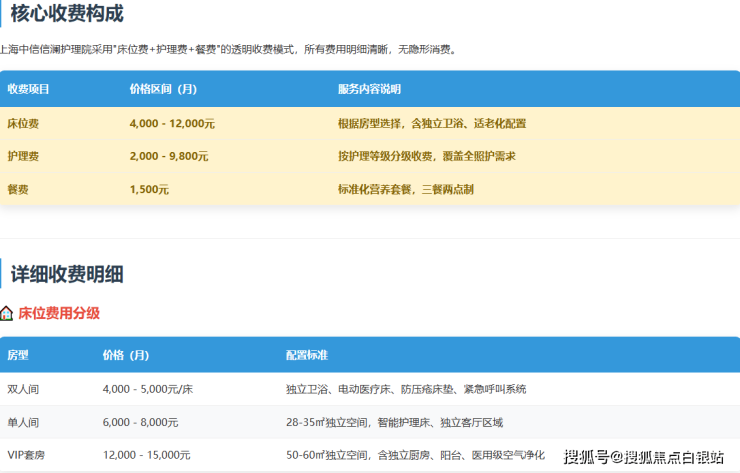Click the 配置标准 column header

tap(307, 355)
